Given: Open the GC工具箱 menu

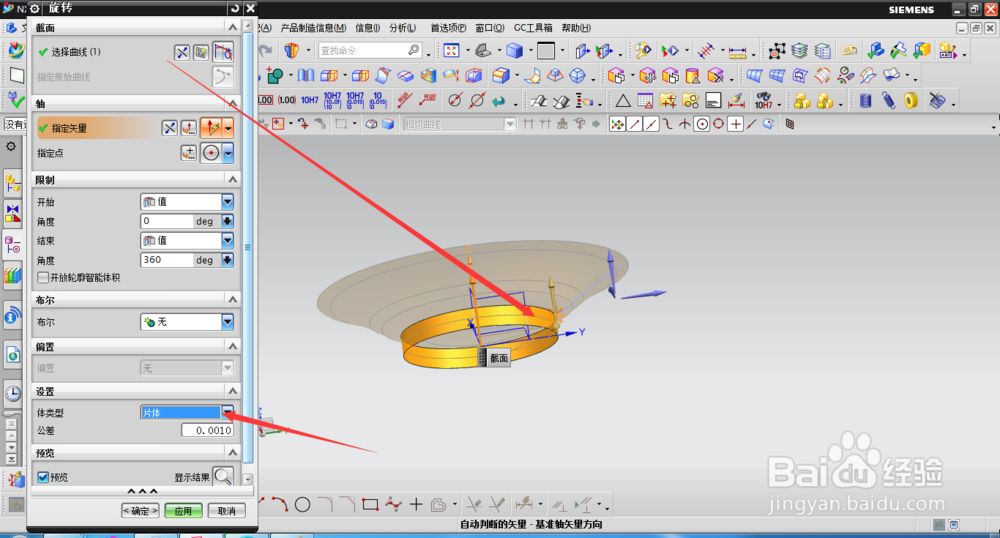Looking at the screenshot, I should pos(533,27).
